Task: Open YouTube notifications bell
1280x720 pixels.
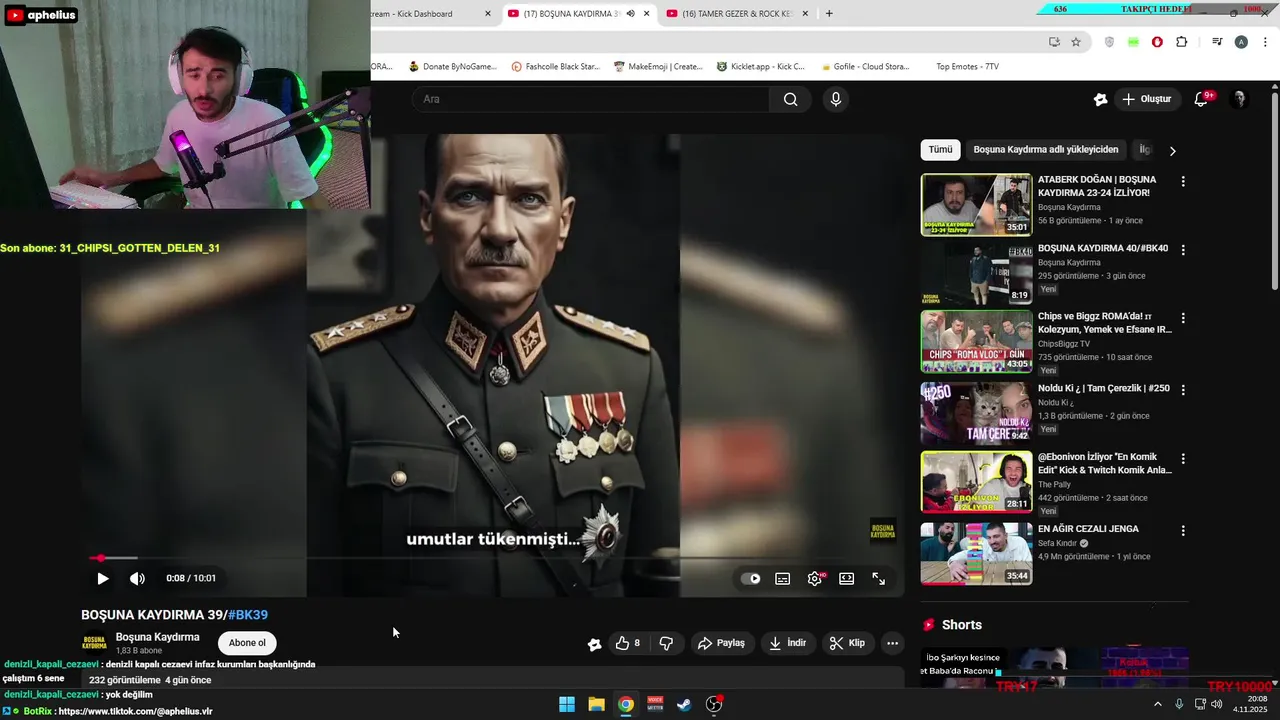Action: (1202, 99)
